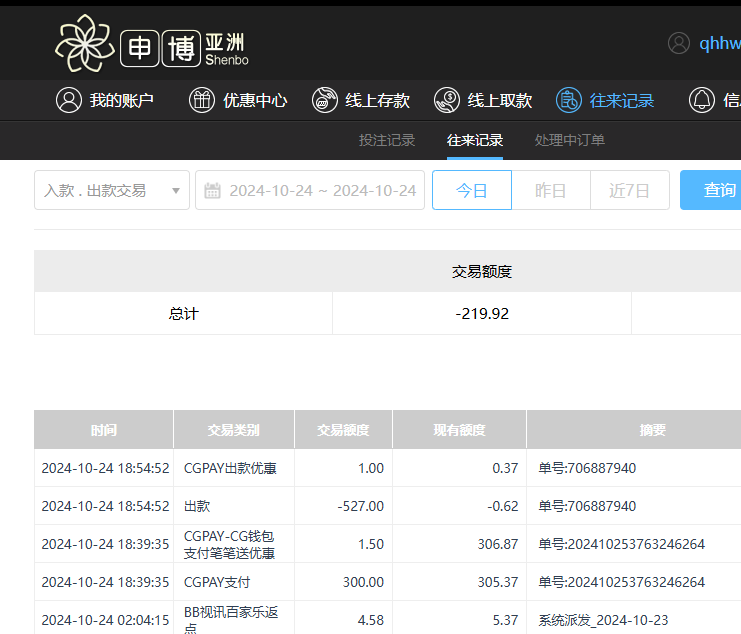
Task: Click the user avatar icon at top right
Action: (x=679, y=43)
